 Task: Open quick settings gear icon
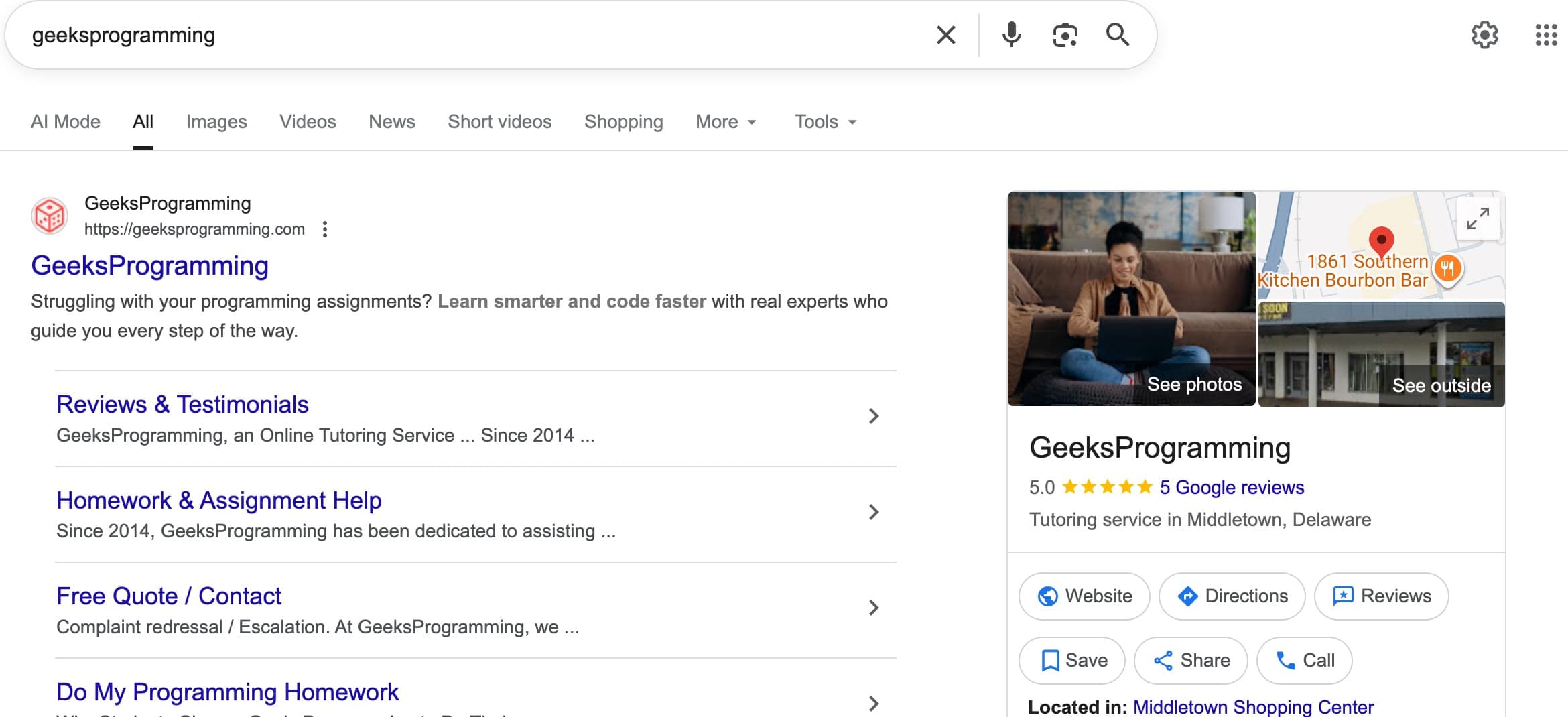[1484, 35]
